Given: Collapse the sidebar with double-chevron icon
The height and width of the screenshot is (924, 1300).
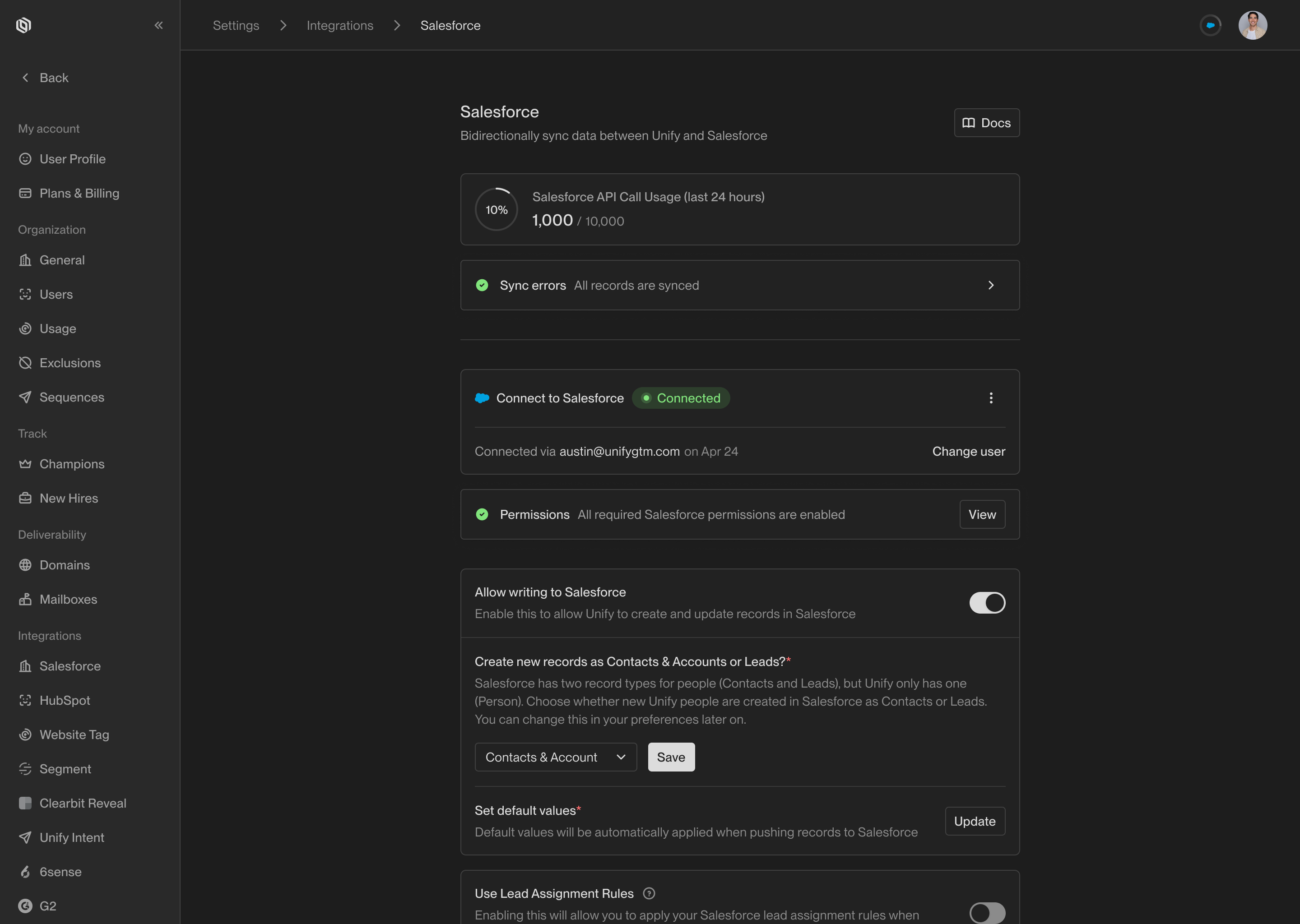Looking at the screenshot, I should click(x=158, y=25).
